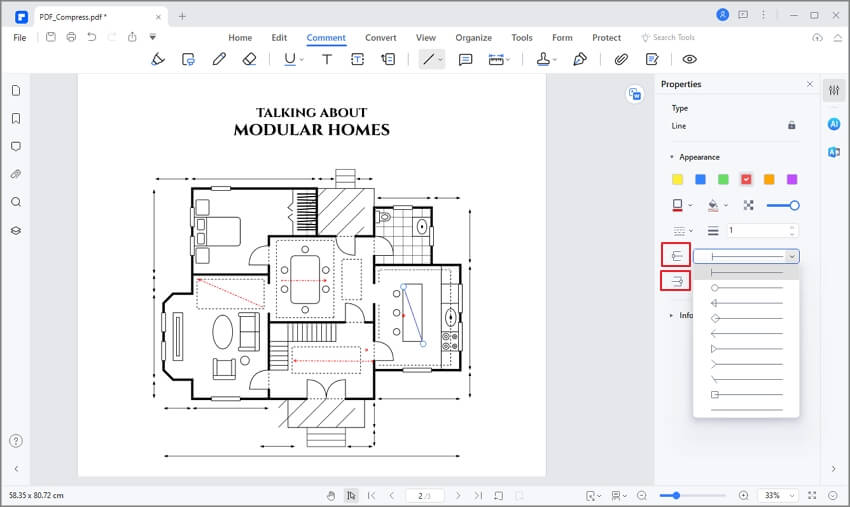Open the Bookmarks panel
This screenshot has width=850, height=507.
(16, 118)
